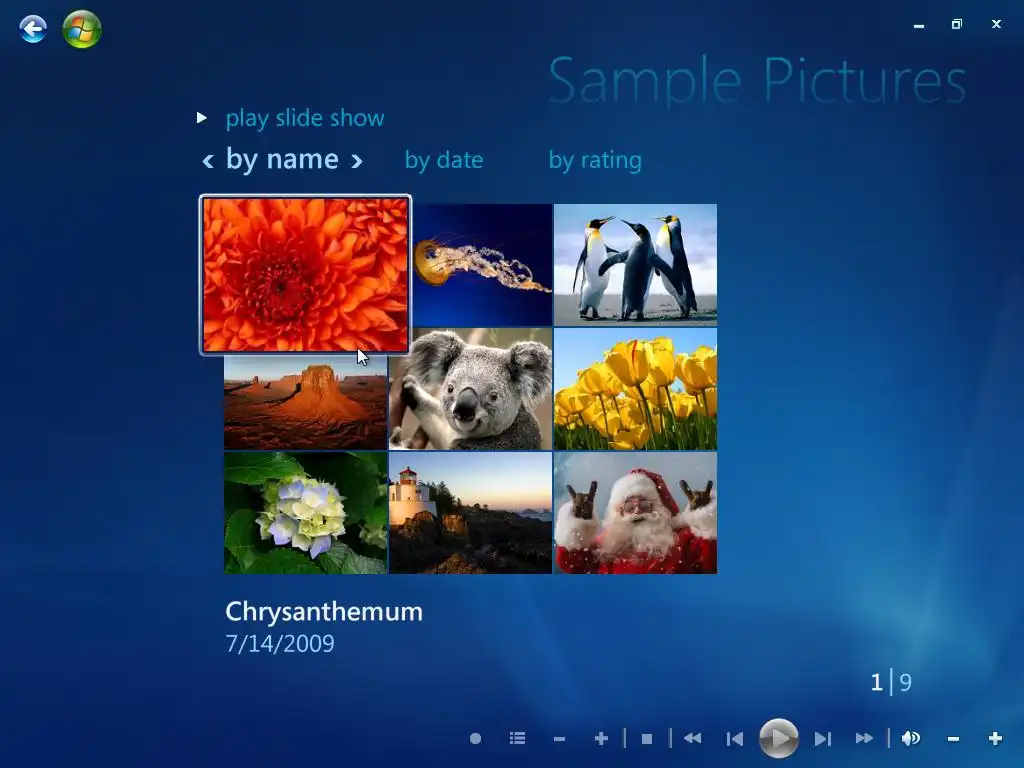The width and height of the screenshot is (1024, 768).
Task: Click channel up plus button
Action: 601,739
